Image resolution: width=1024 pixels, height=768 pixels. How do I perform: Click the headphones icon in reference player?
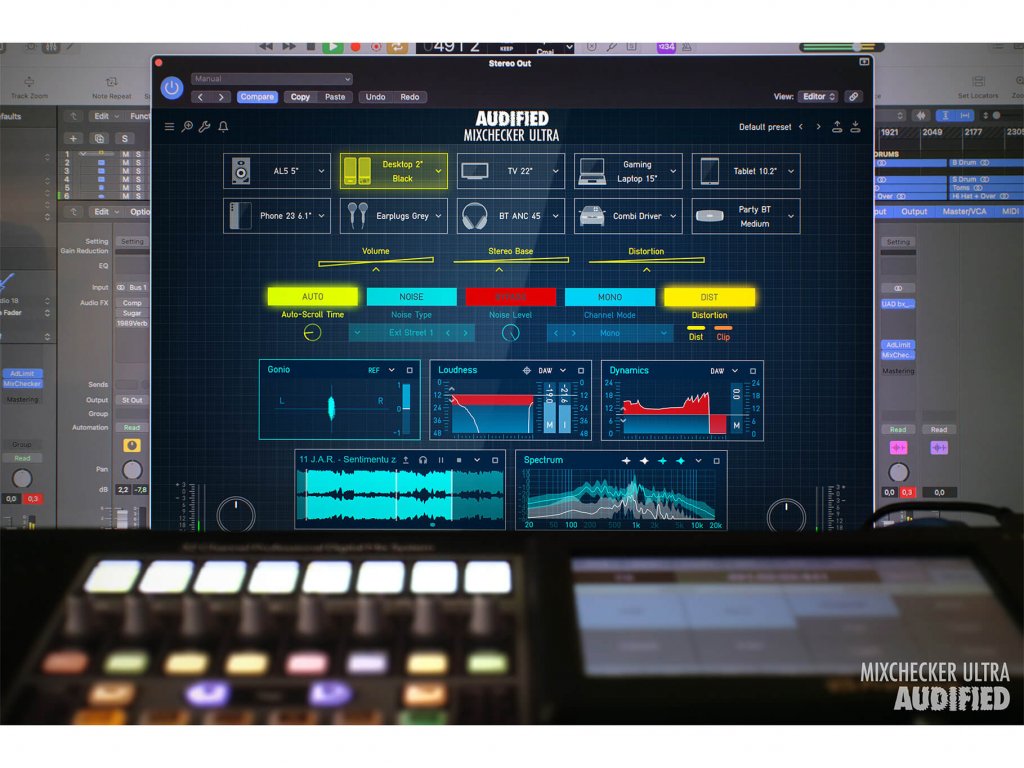(423, 460)
